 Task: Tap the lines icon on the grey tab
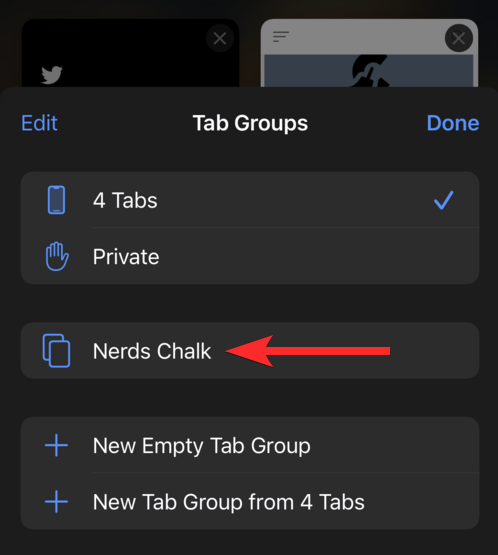click(x=281, y=36)
